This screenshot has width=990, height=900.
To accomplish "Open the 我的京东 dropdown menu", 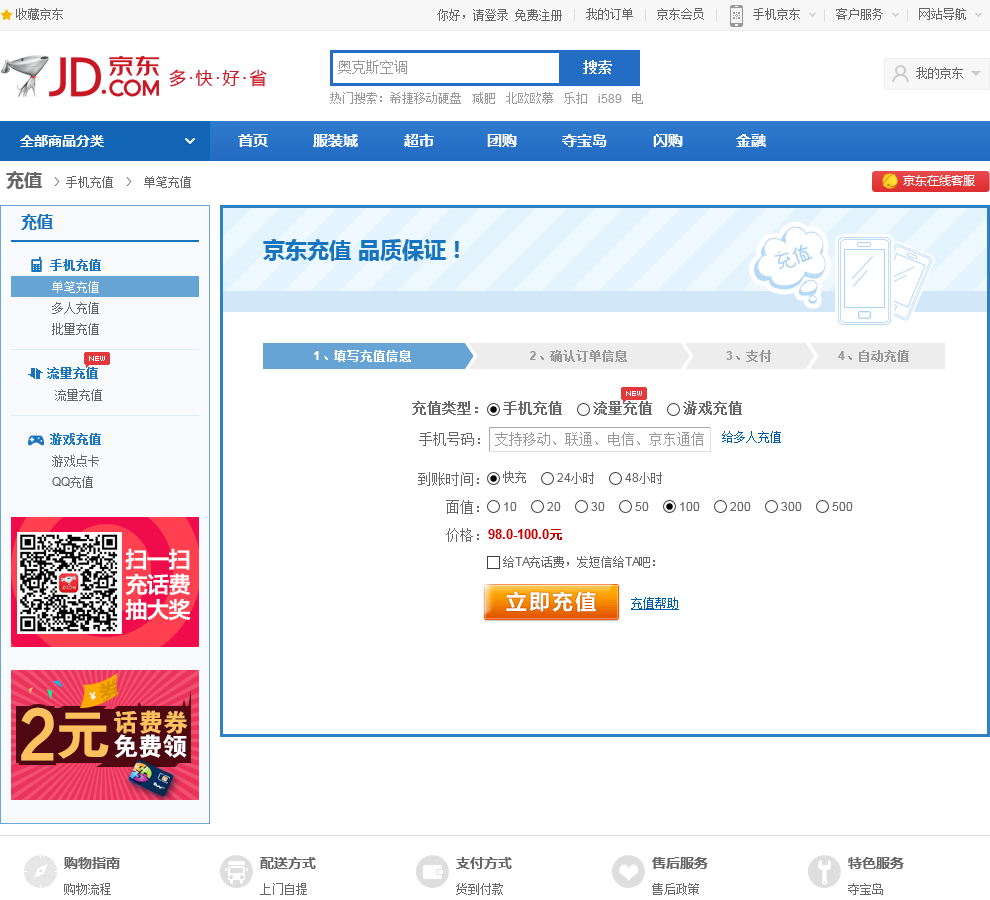I will (x=936, y=74).
